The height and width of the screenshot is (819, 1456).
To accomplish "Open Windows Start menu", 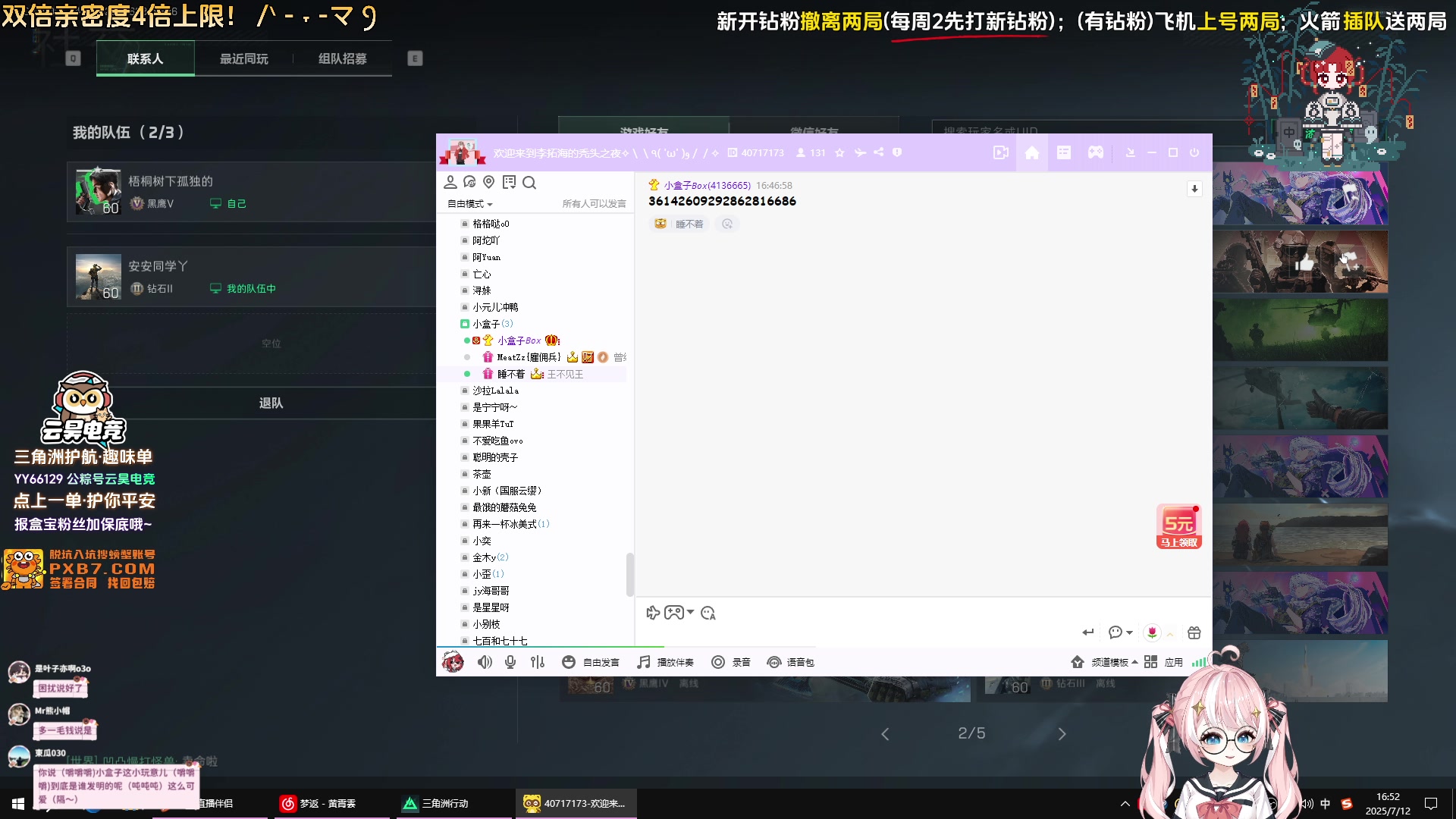I will pyautogui.click(x=18, y=803).
